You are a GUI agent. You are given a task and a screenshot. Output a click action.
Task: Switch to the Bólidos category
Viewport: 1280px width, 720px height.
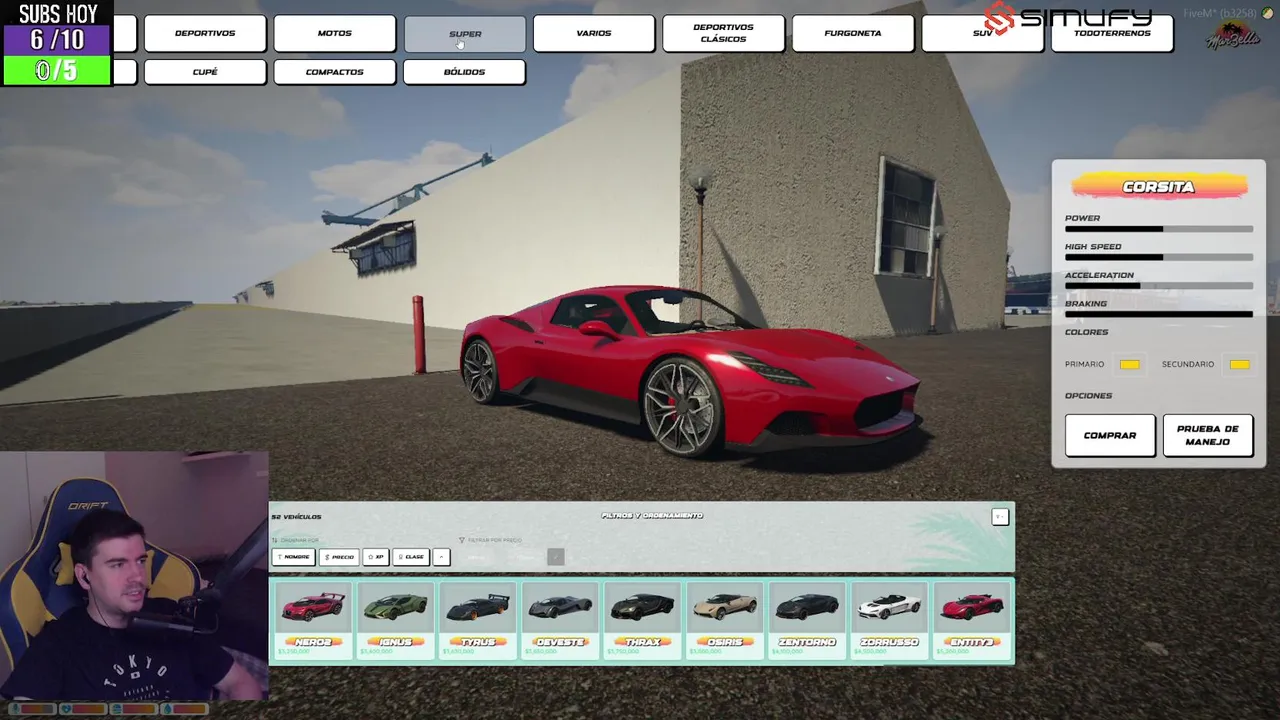coord(464,72)
